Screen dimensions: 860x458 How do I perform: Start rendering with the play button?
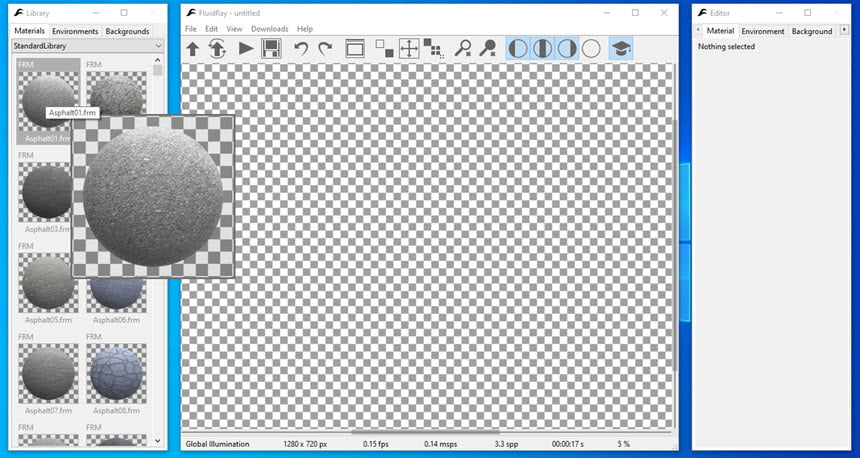(x=246, y=49)
